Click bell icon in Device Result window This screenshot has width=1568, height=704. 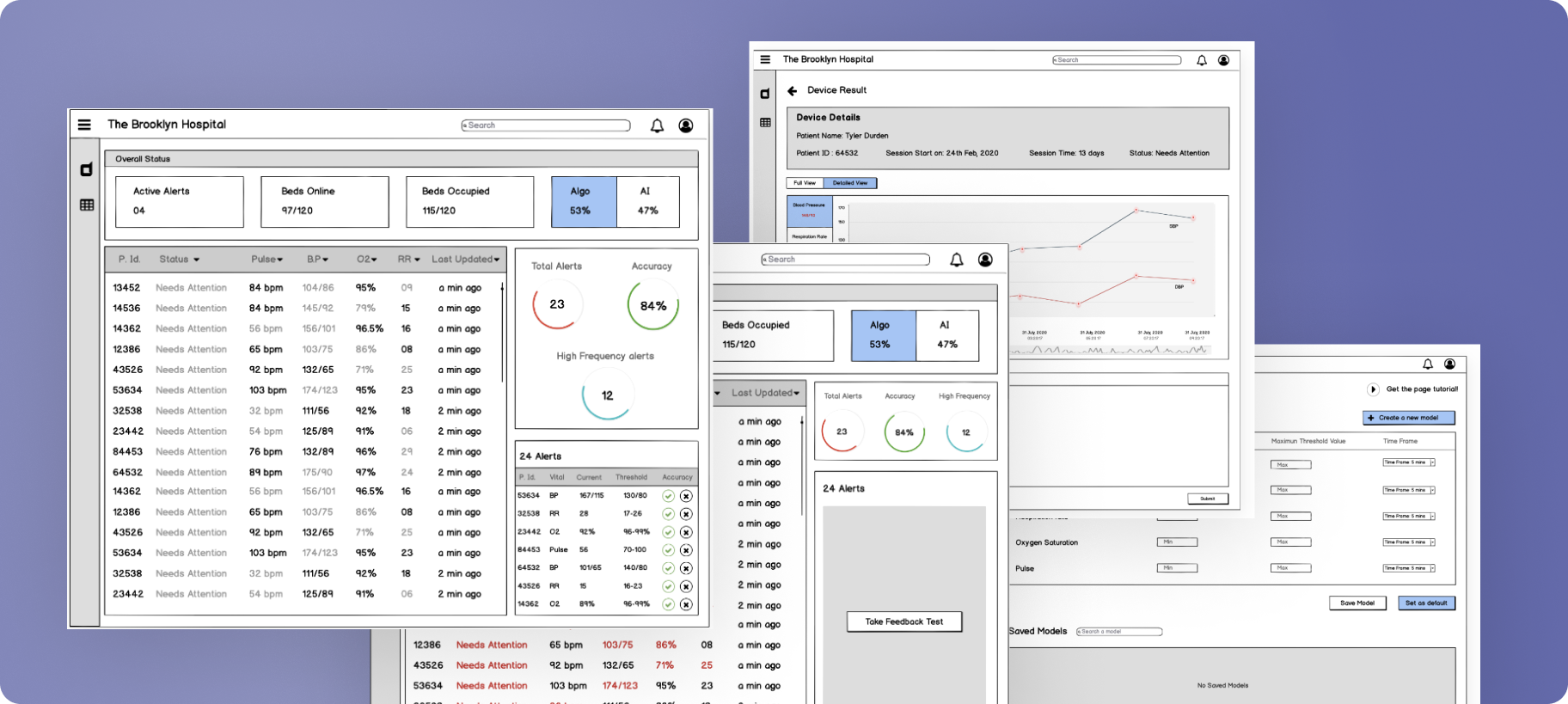1202,60
